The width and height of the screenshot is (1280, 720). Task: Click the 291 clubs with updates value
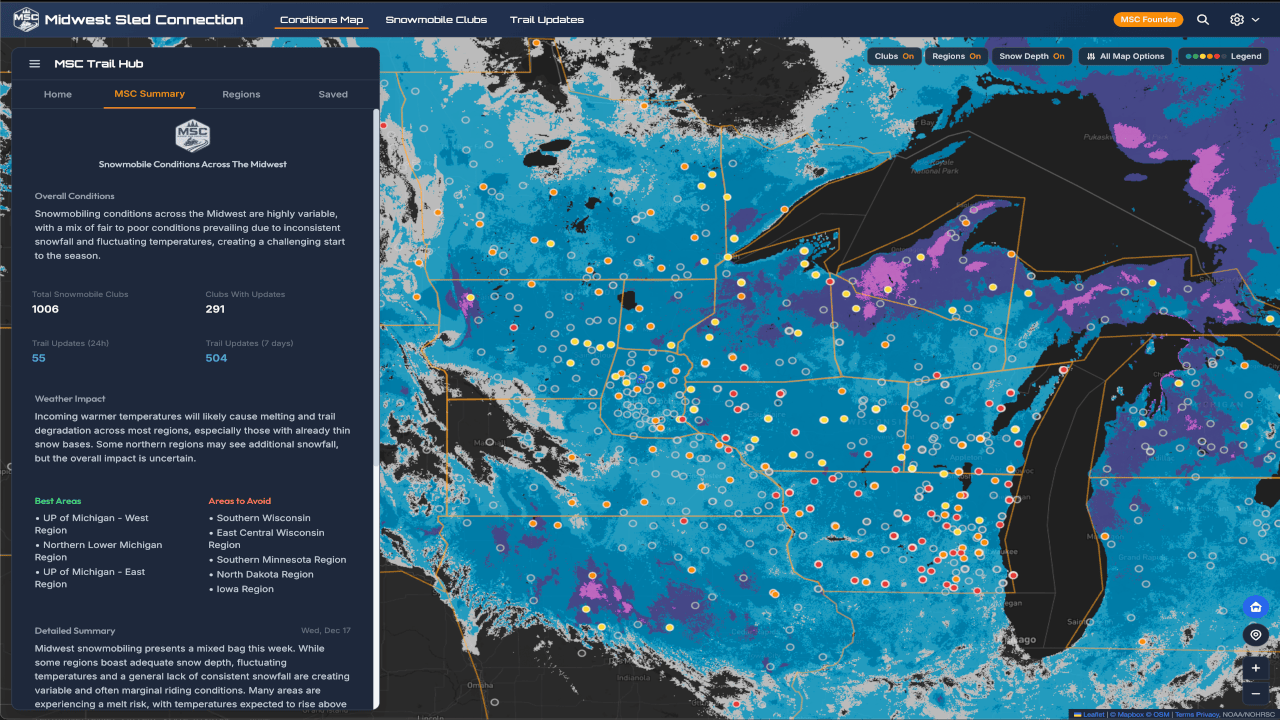tap(215, 309)
